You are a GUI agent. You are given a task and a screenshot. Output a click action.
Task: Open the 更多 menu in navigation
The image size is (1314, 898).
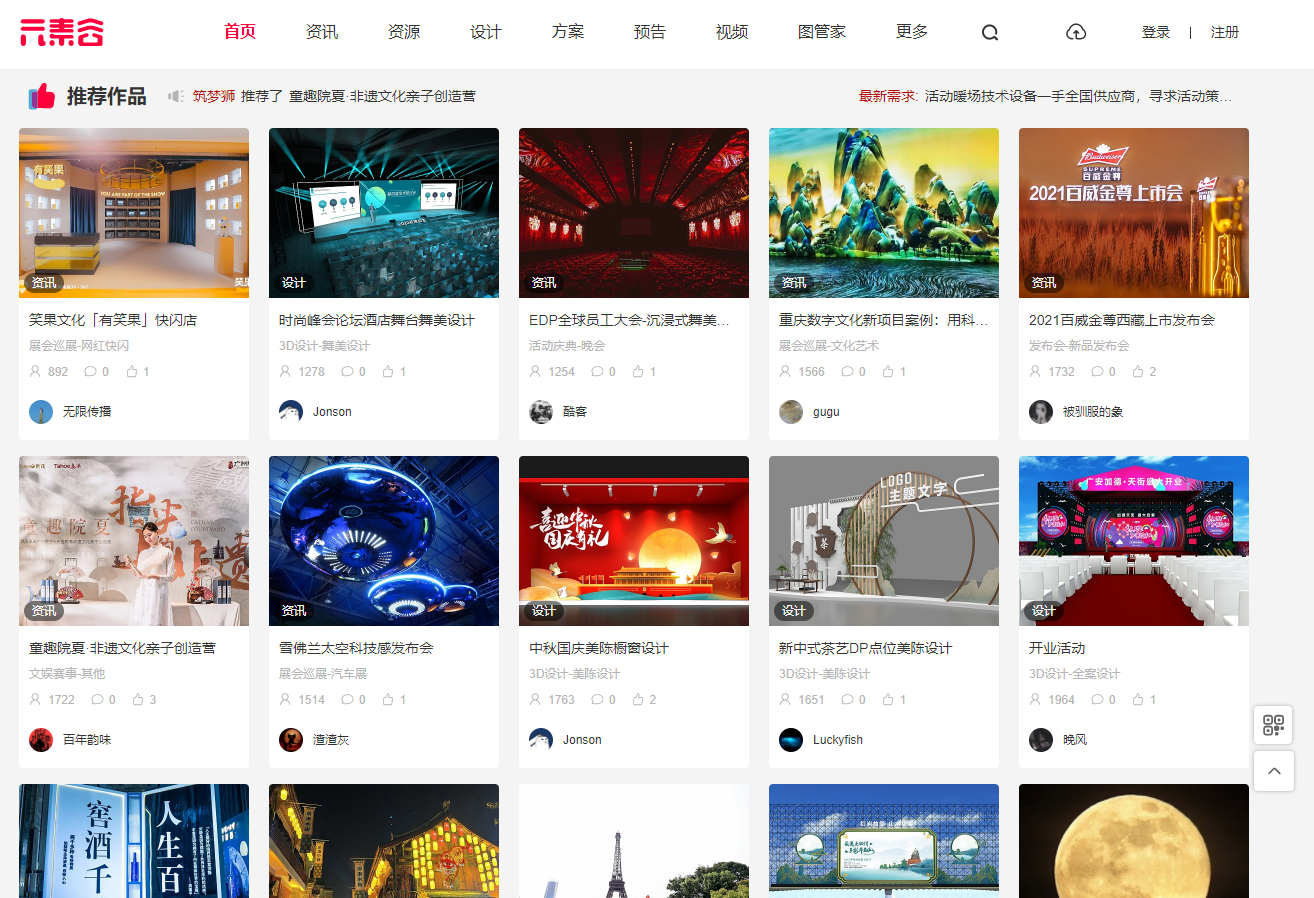[912, 32]
